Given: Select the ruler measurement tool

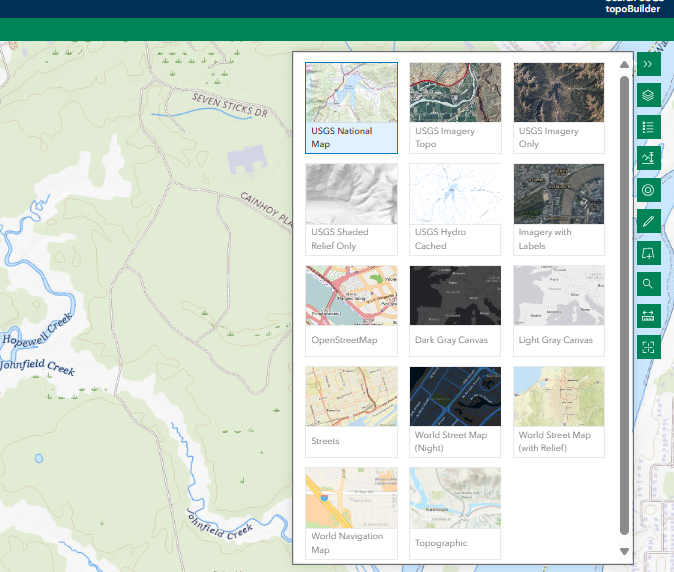Looking at the screenshot, I should [649, 316].
